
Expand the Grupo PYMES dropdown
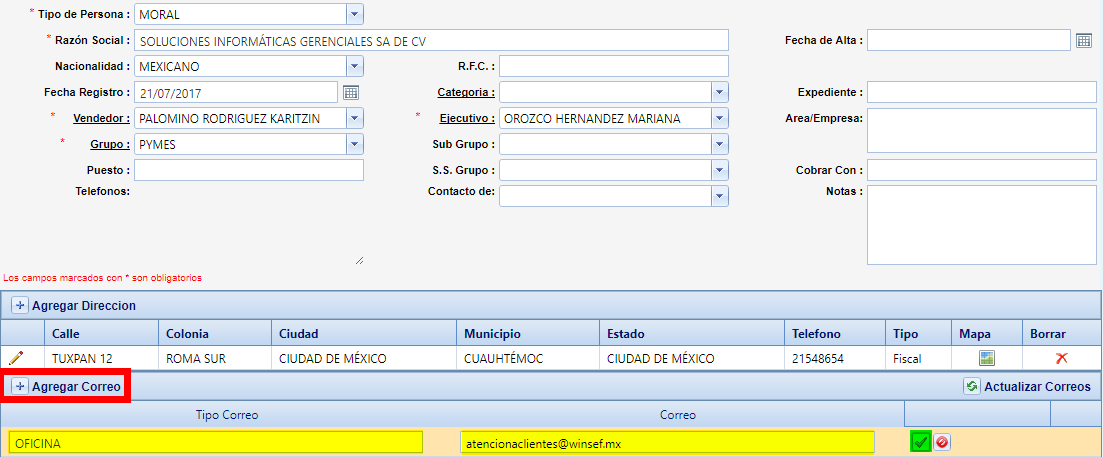pyautogui.click(x=354, y=144)
